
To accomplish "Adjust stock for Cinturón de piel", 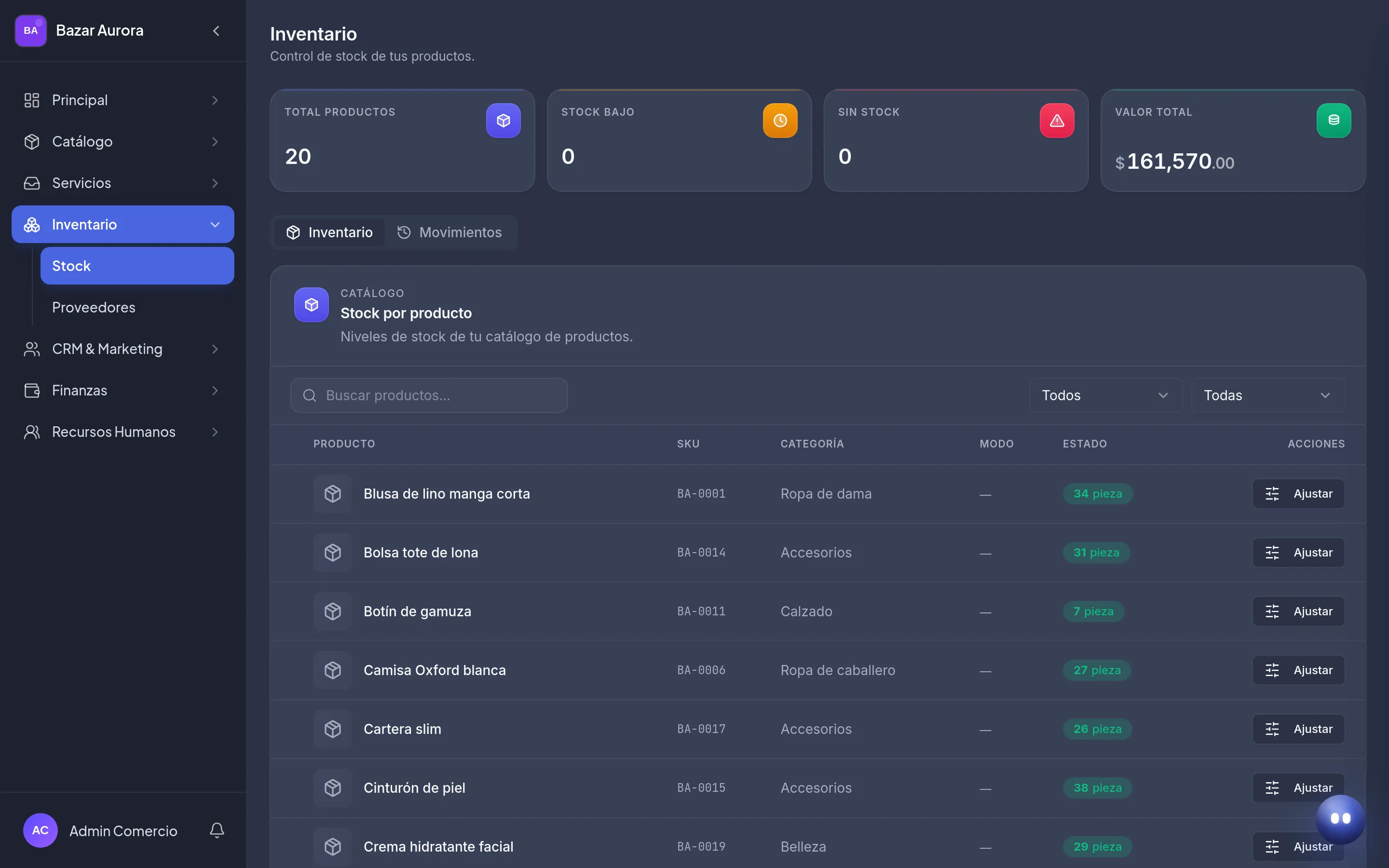I will point(1298,787).
